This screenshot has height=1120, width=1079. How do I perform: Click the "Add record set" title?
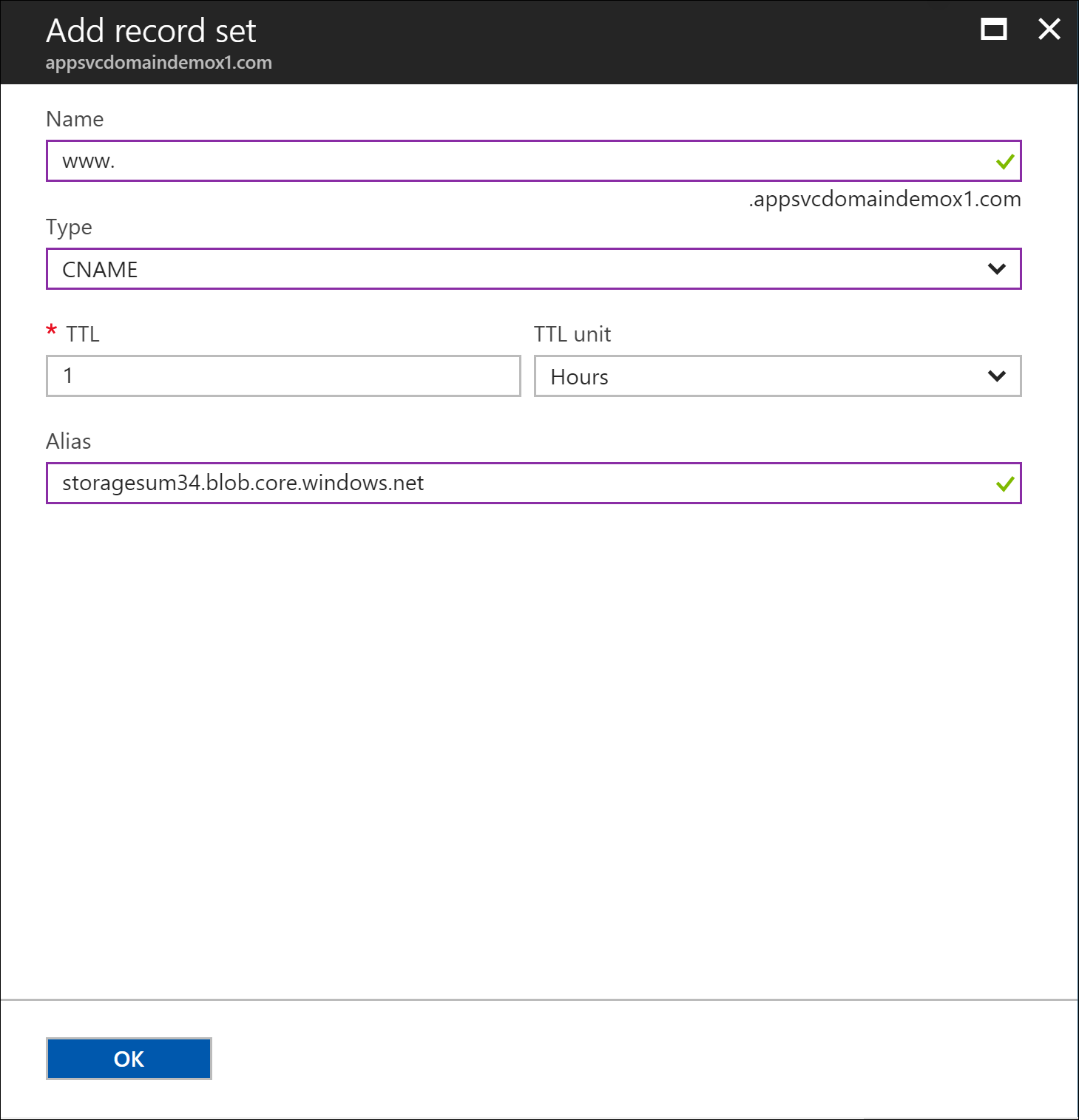point(151,31)
